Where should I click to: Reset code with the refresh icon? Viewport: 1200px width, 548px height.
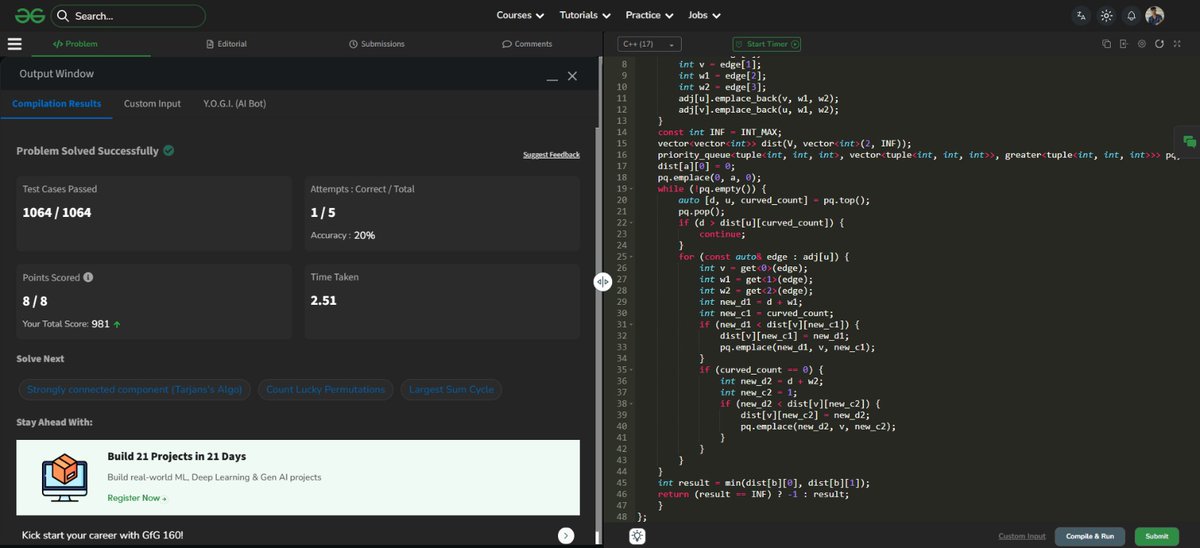(x=1159, y=44)
